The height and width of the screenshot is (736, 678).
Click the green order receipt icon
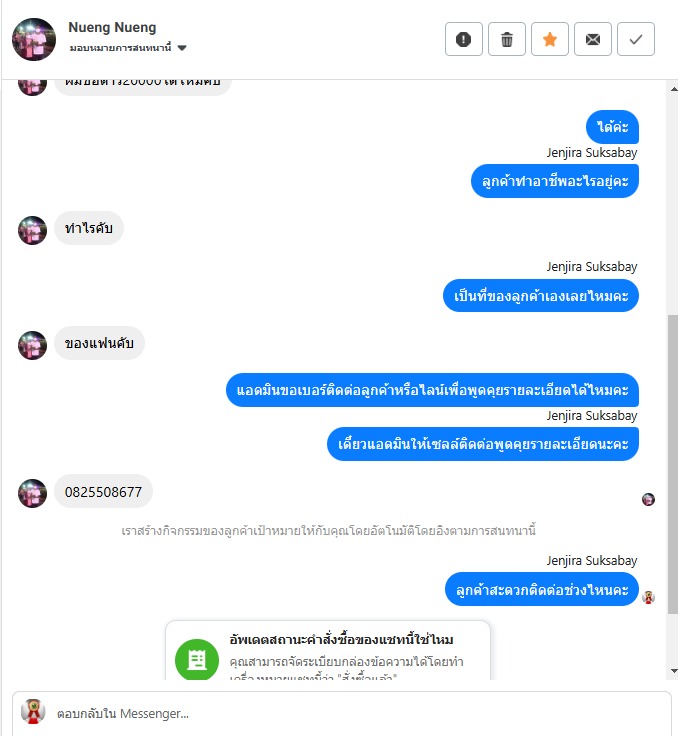click(197, 659)
